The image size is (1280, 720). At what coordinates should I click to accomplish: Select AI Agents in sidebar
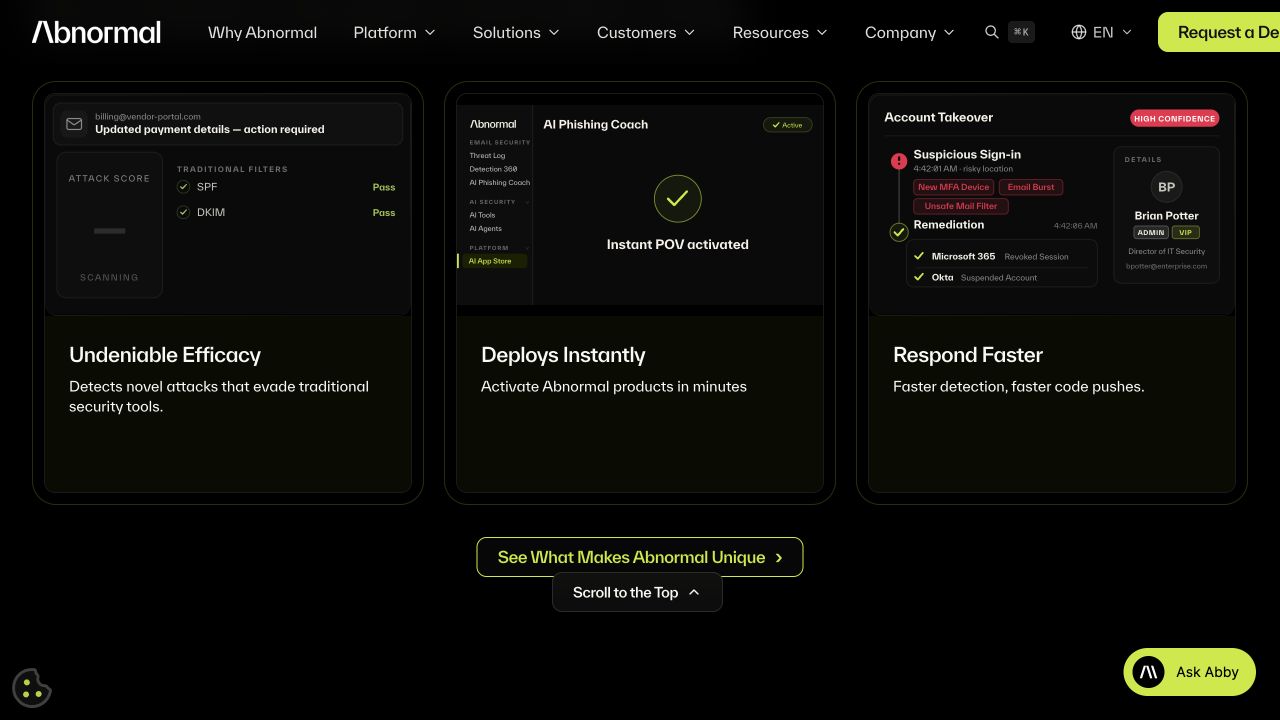(x=485, y=229)
